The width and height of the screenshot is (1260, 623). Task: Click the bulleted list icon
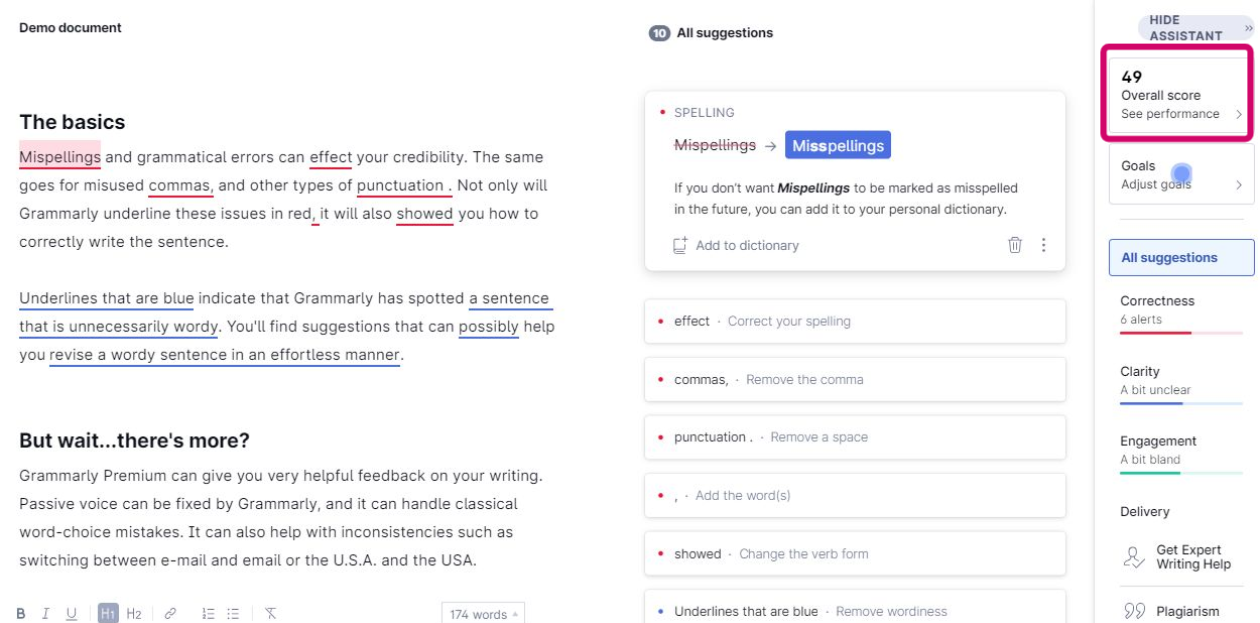click(234, 614)
